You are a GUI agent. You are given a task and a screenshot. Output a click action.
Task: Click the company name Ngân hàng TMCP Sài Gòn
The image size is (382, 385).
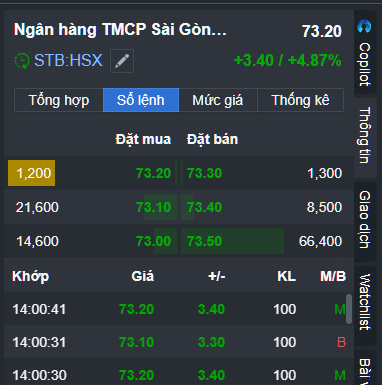120,30
